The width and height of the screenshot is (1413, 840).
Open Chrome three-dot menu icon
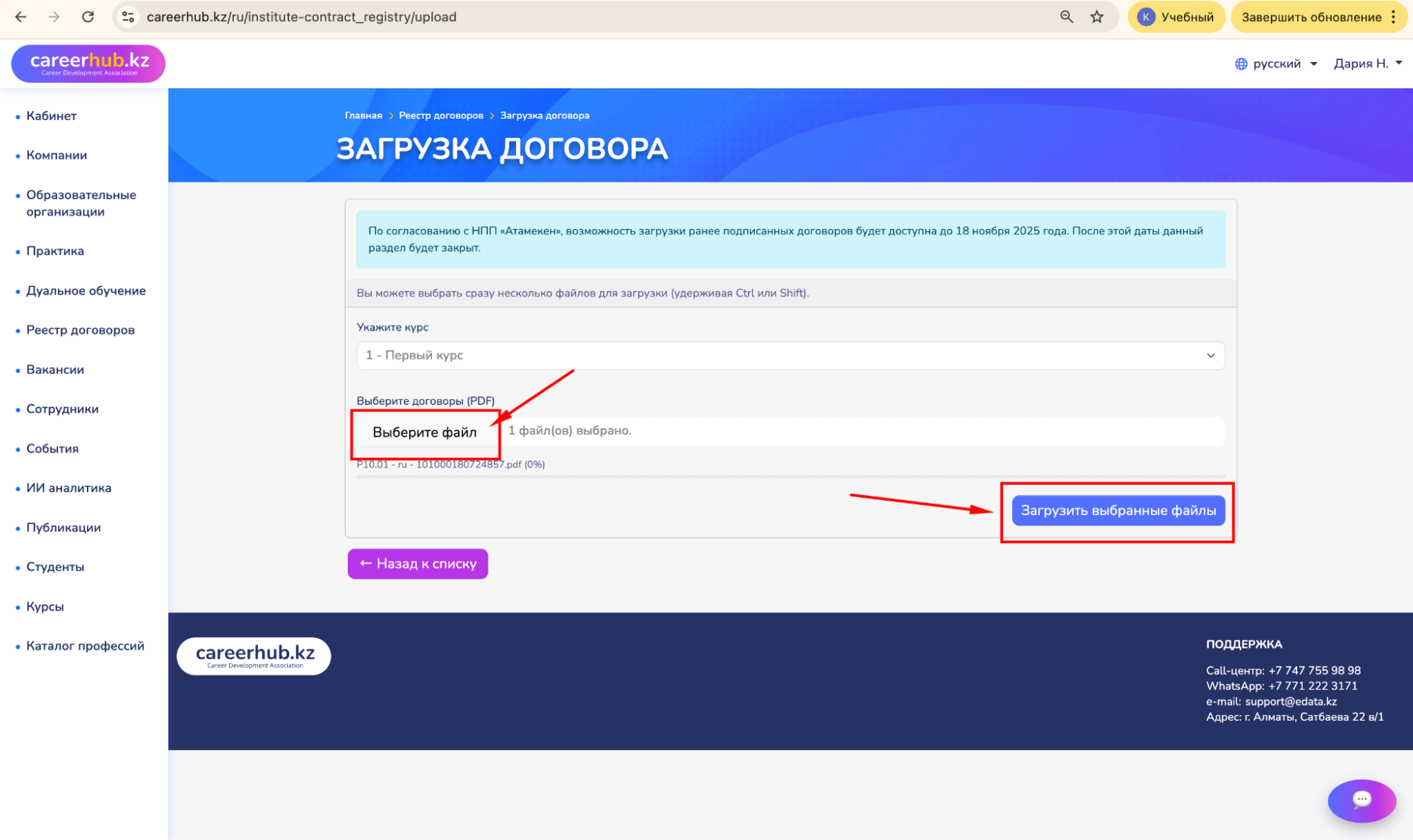coord(1393,17)
